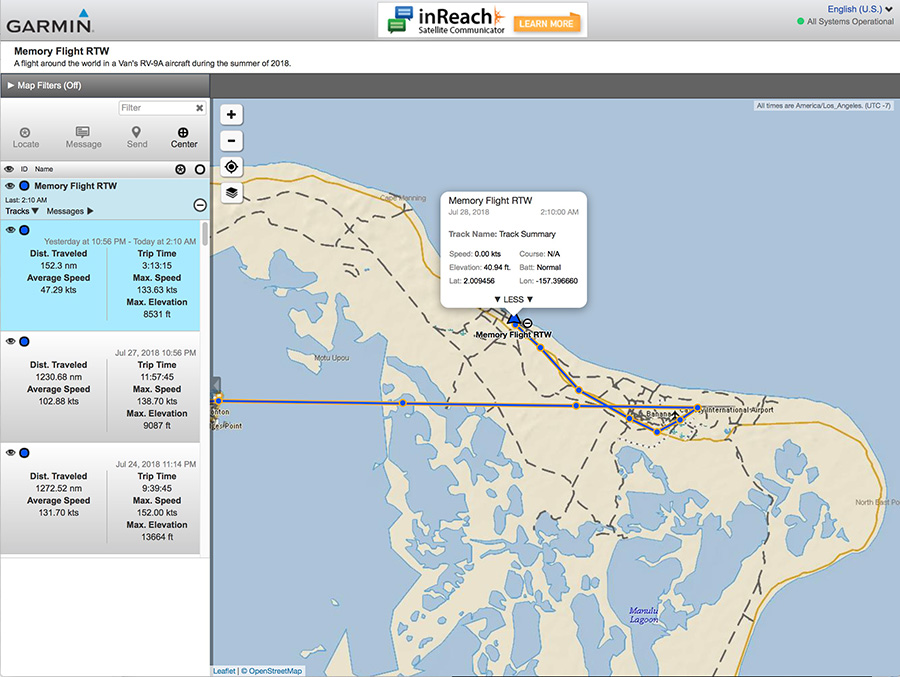900x677 pixels.
Task: Toggle visibility eye for Memory Flight RTW
Action: (x=10, y=186)
